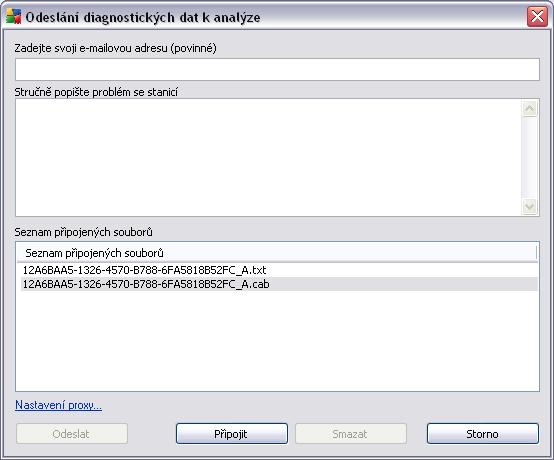Click empty space in attached files list
Viewport: 554px width, 460px height.
277,341
